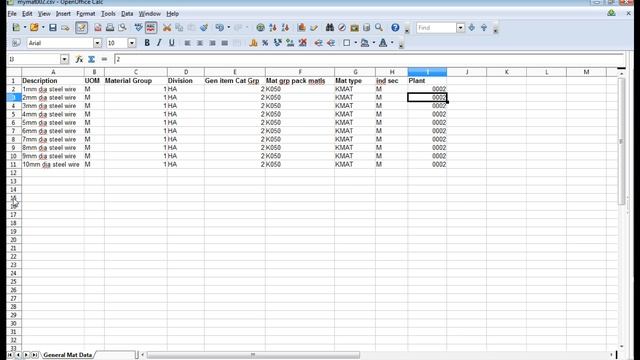Click the Copy icon
The image size is (640, 360).
(179, 28)
